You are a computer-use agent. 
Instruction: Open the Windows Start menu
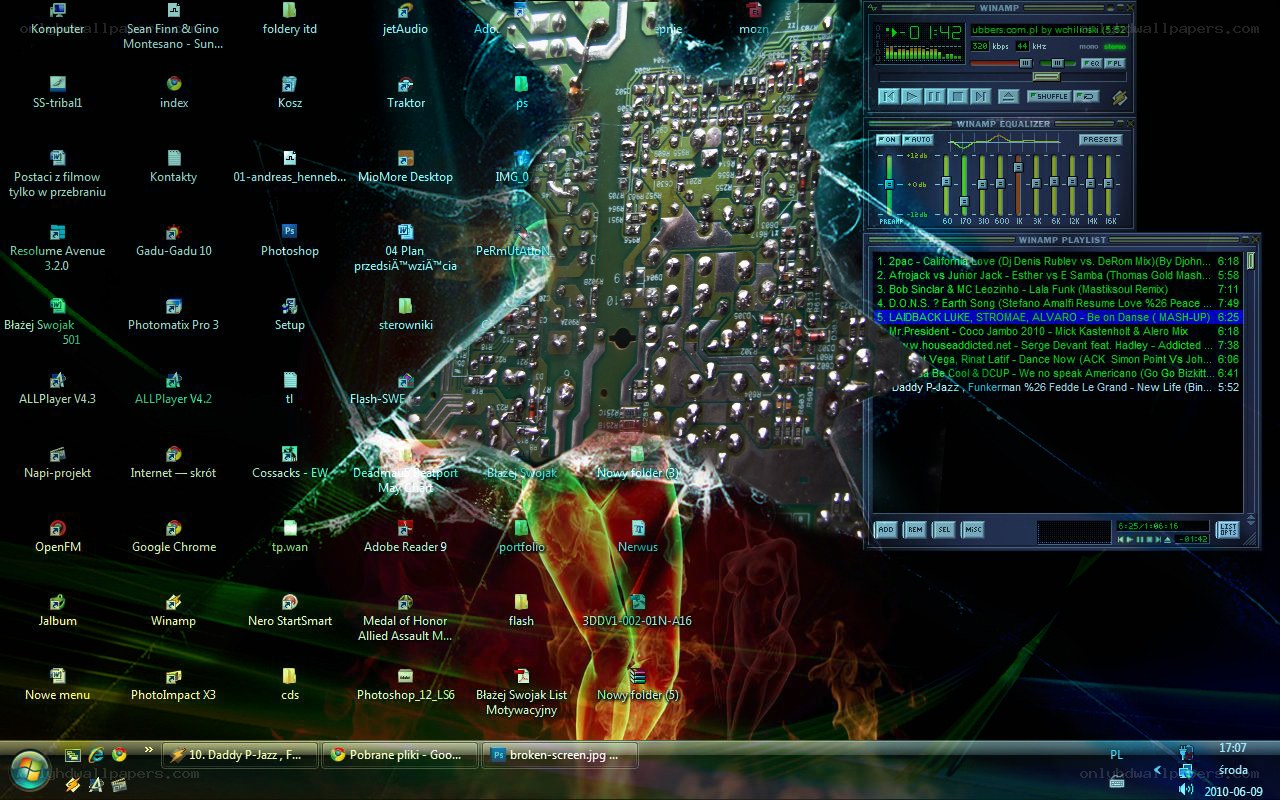point(29,771)
